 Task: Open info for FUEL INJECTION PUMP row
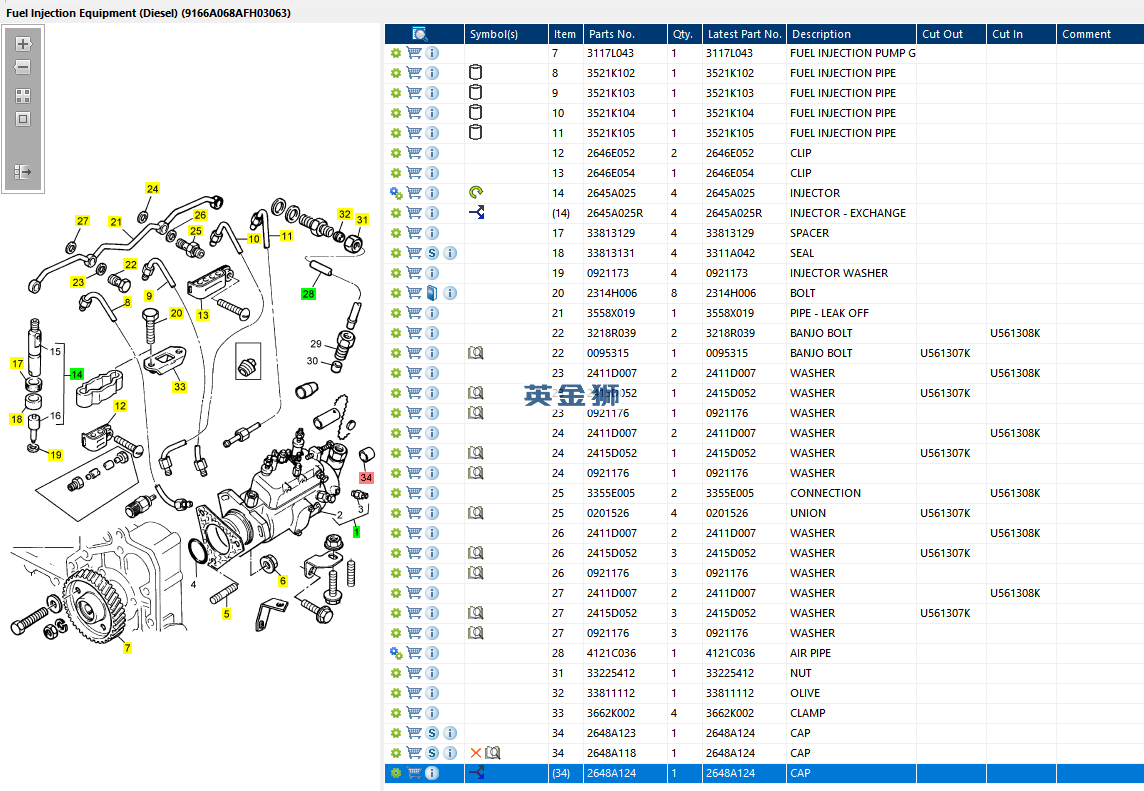pyautogui.click(x=432, y=53)
